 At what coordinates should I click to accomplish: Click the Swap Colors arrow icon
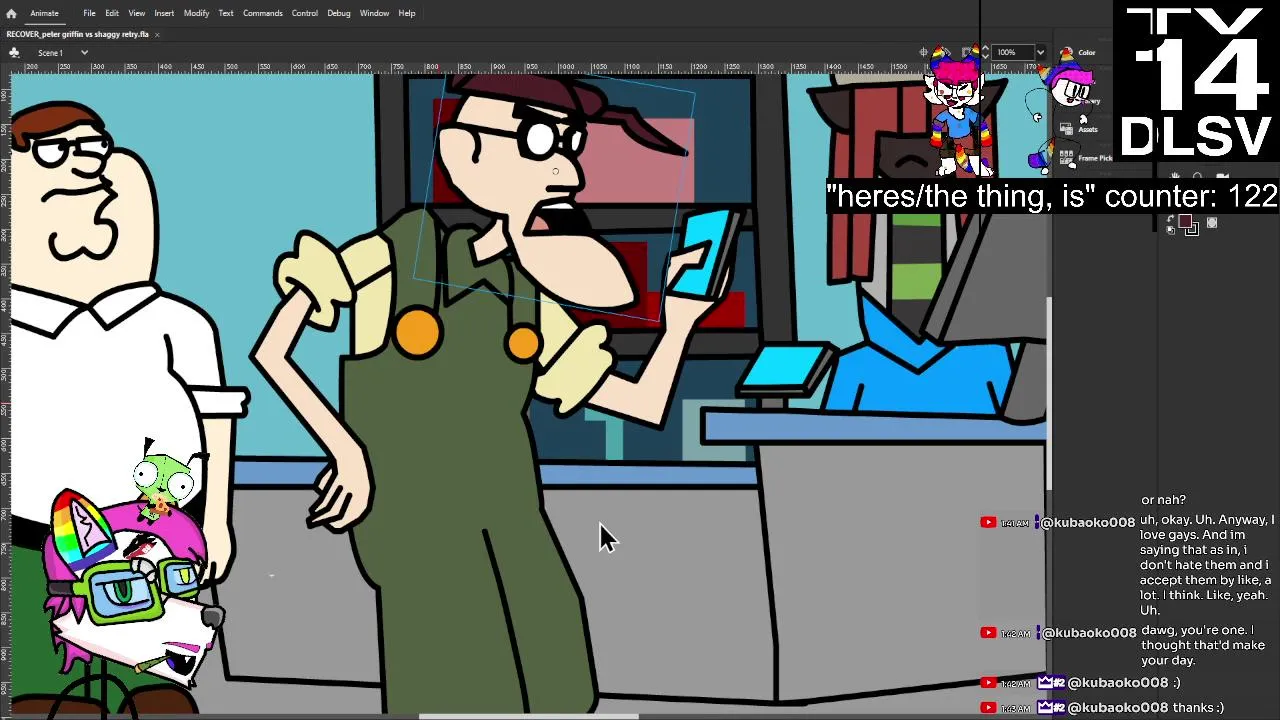pos(1171,218)
